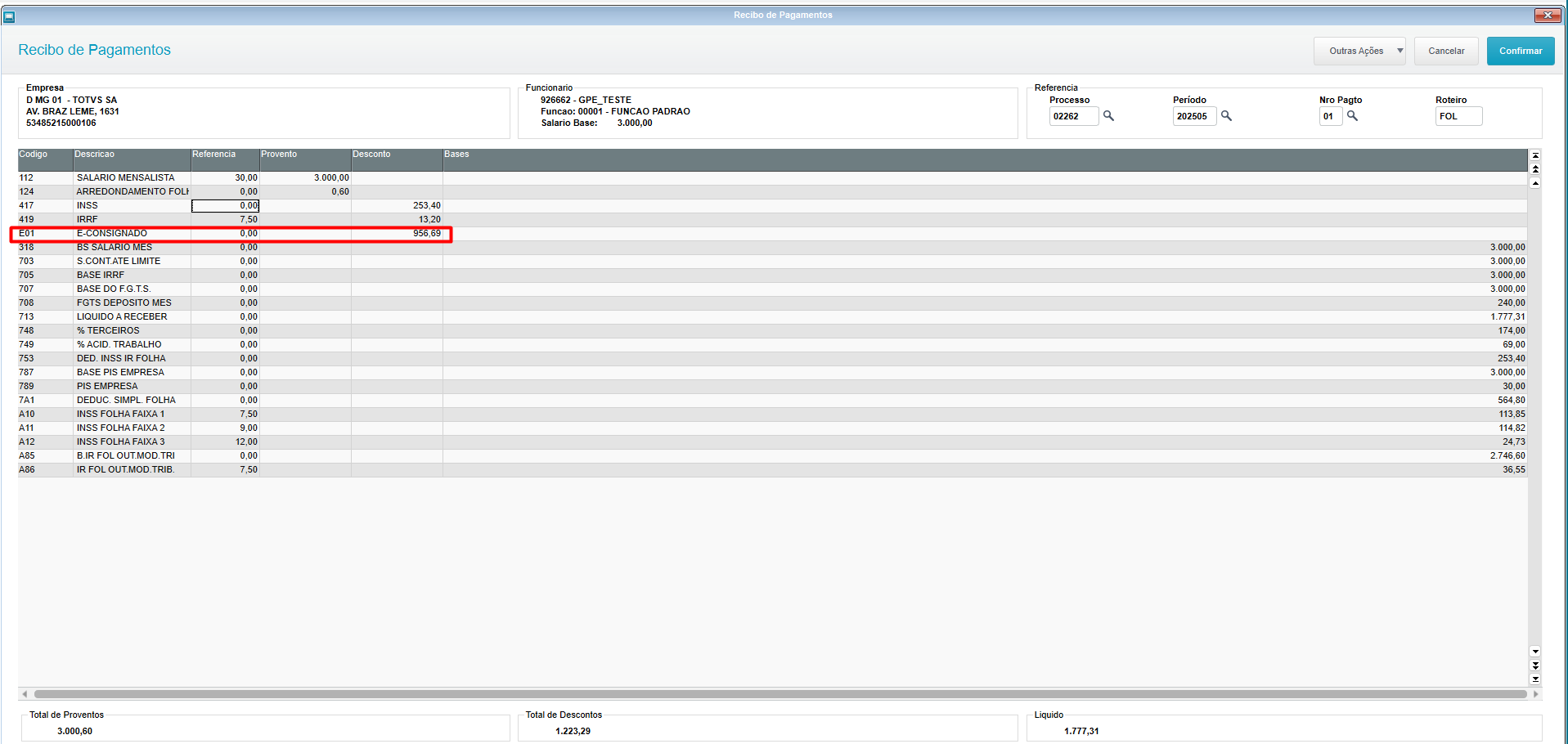Viewport: 1568px width, 744px height.
Task: Open the Nro Pagto lookup magnifier
Action: pyautogui.click(x=1352, y=116)
